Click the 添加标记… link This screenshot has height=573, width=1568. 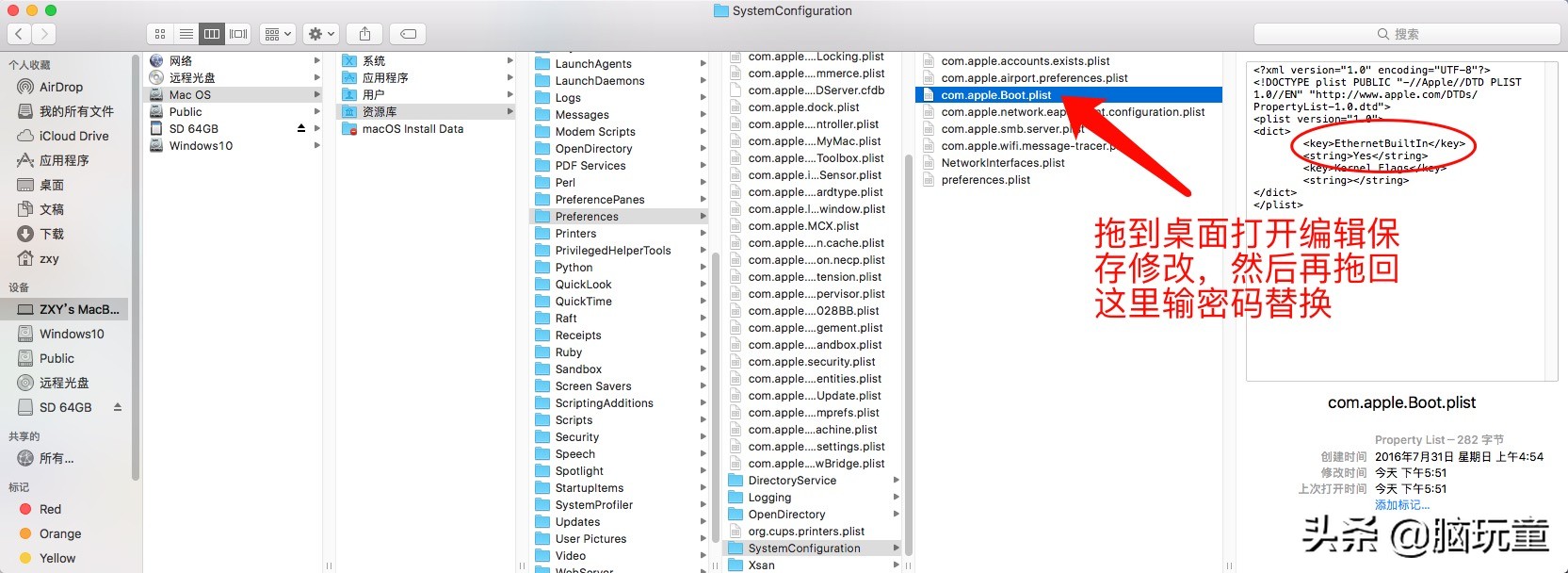(1401, 505)
